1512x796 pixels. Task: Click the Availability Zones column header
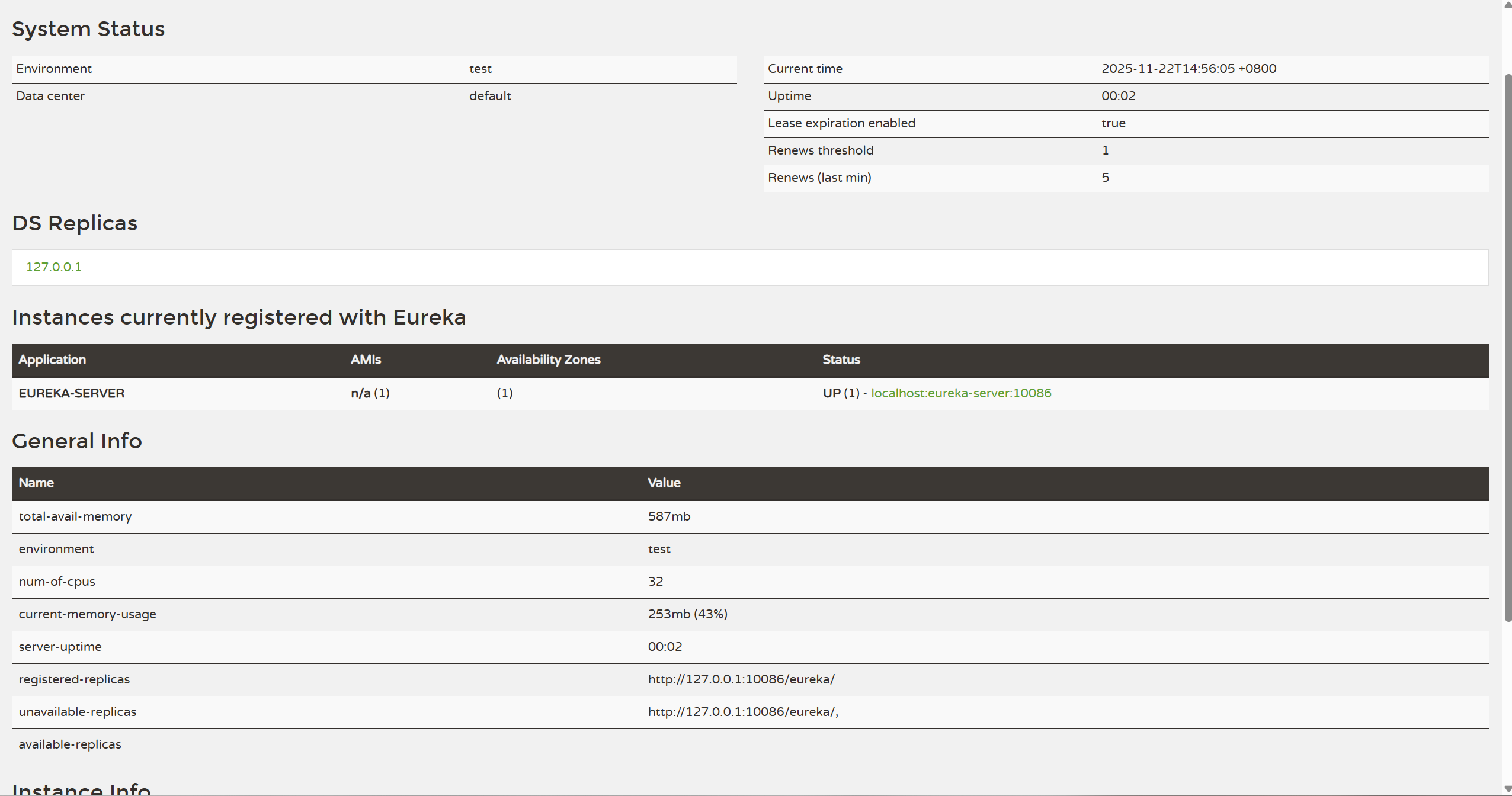click(x=548, y=360)
